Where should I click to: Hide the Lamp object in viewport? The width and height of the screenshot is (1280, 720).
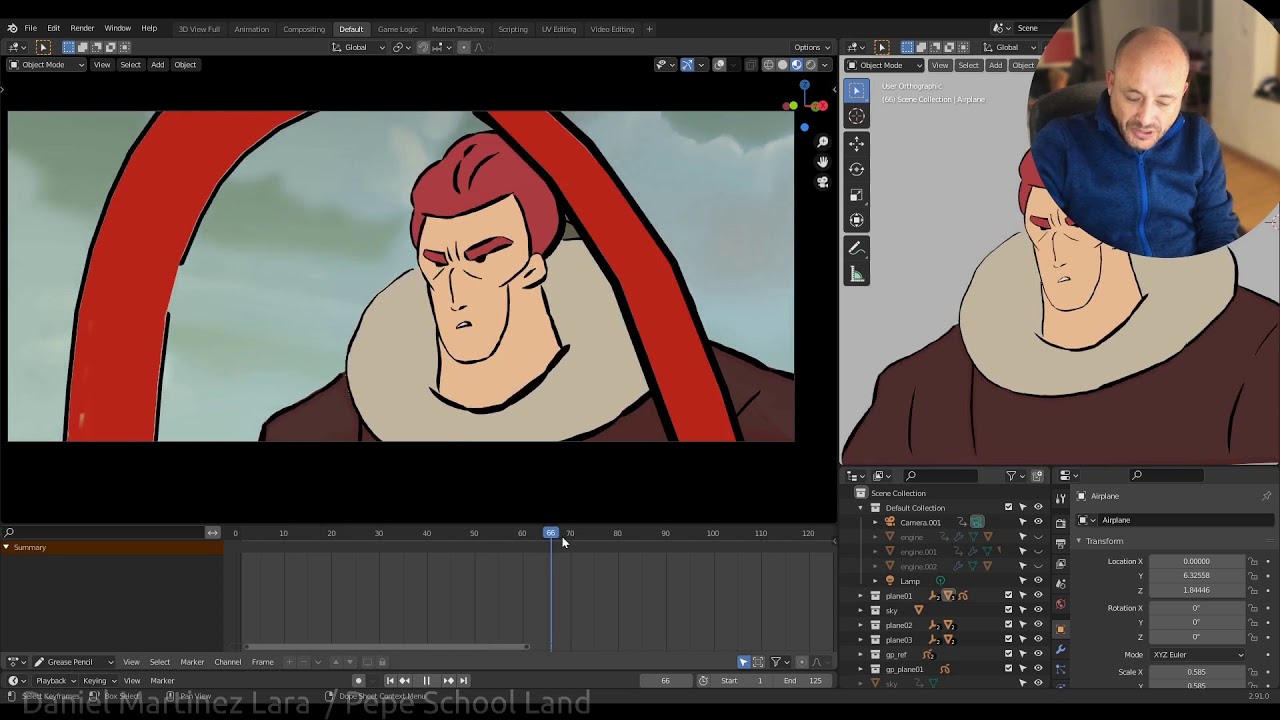coord(1037,581)
